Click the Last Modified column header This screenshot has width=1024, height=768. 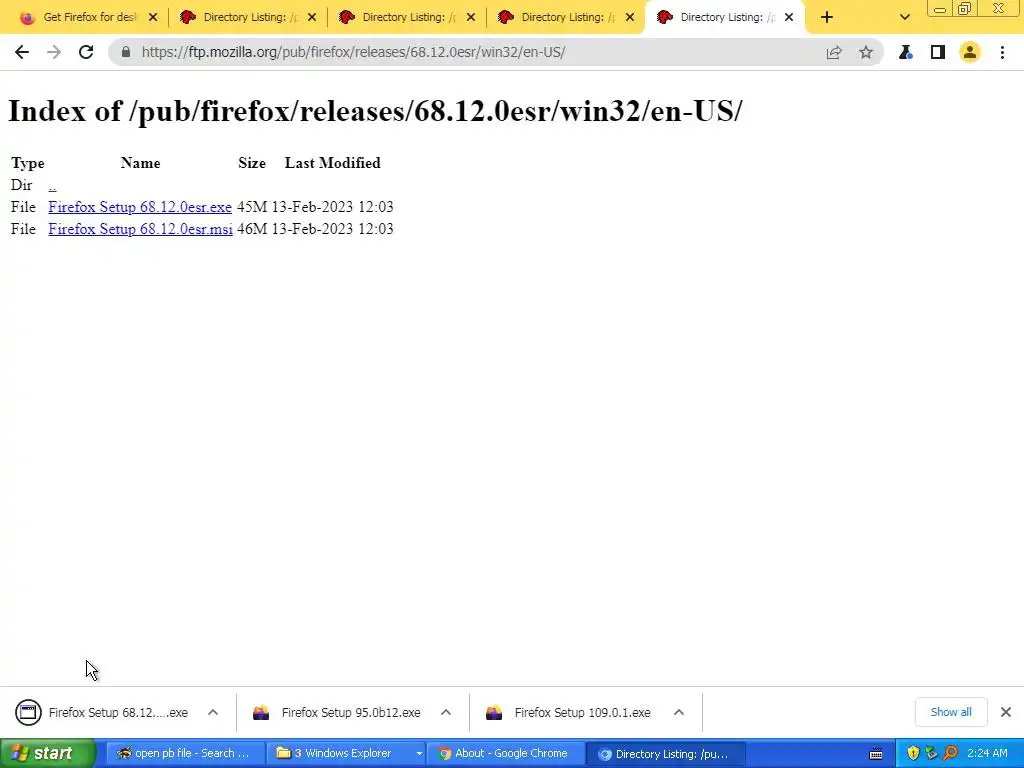(x=332, y=163)
